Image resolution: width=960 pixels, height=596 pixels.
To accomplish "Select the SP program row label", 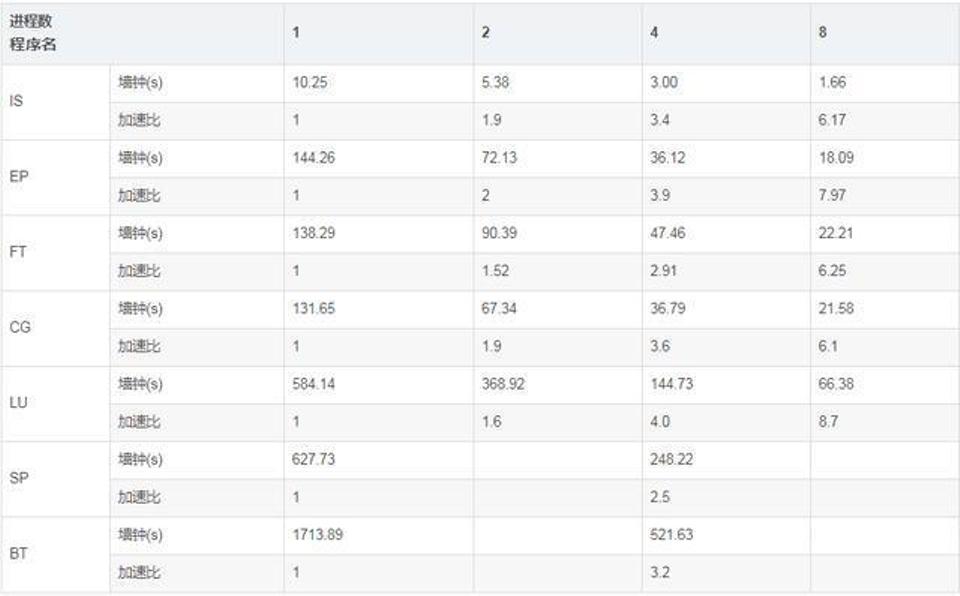I will [56, 478].
